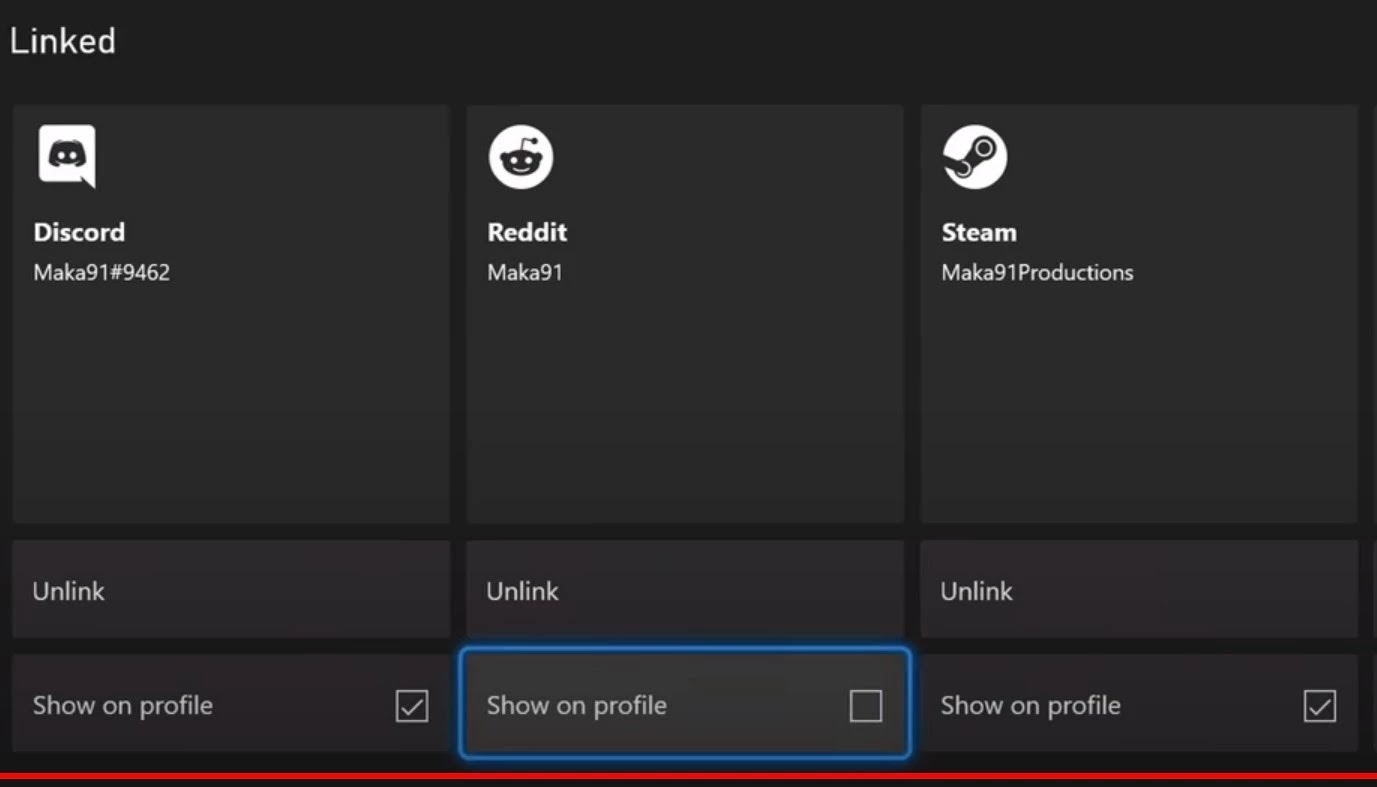
Task: Check Show on profile for Reddit
Action: coord(866,706)
